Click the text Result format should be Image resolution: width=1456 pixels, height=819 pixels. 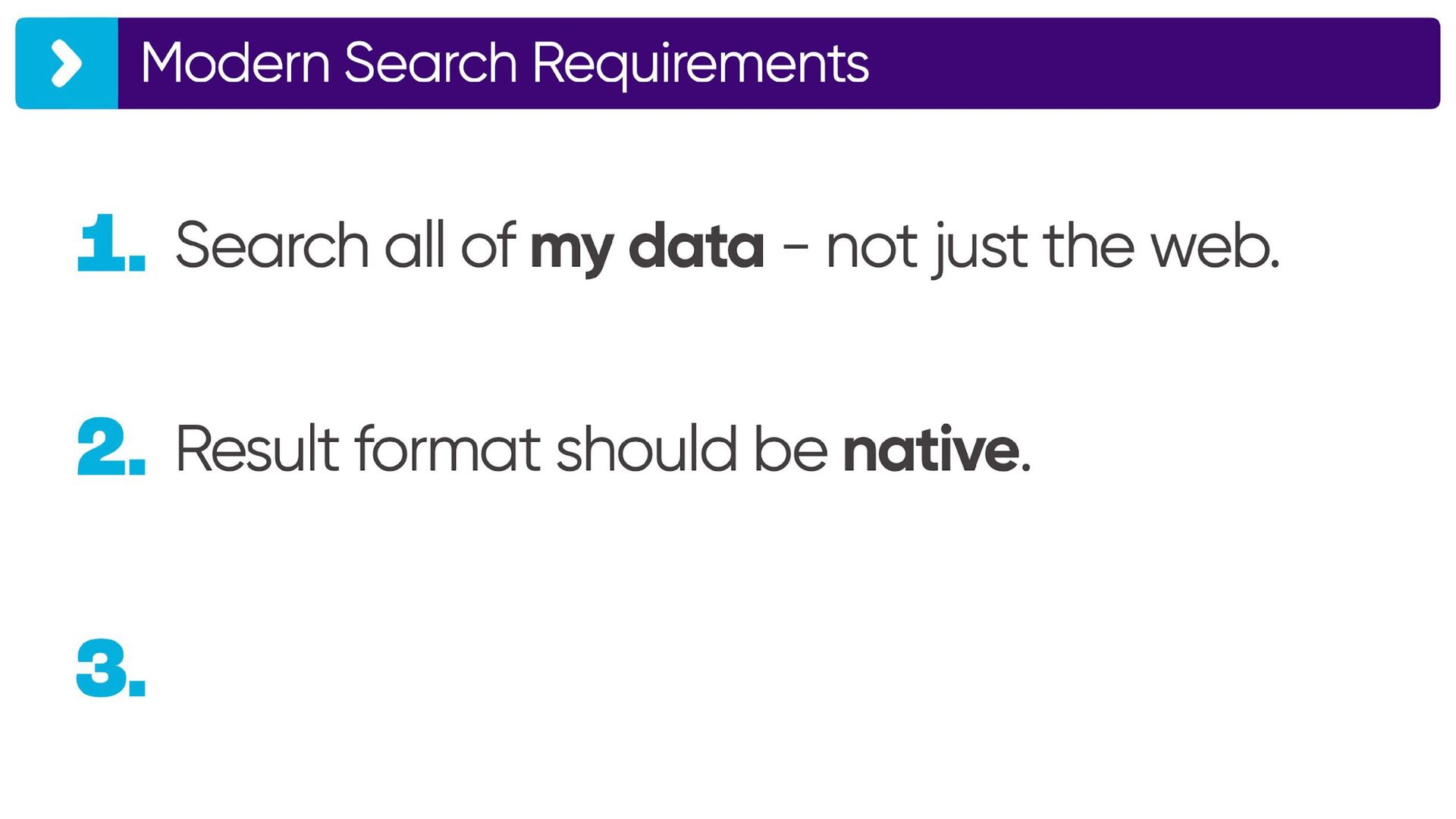click(x=501, y=449)
